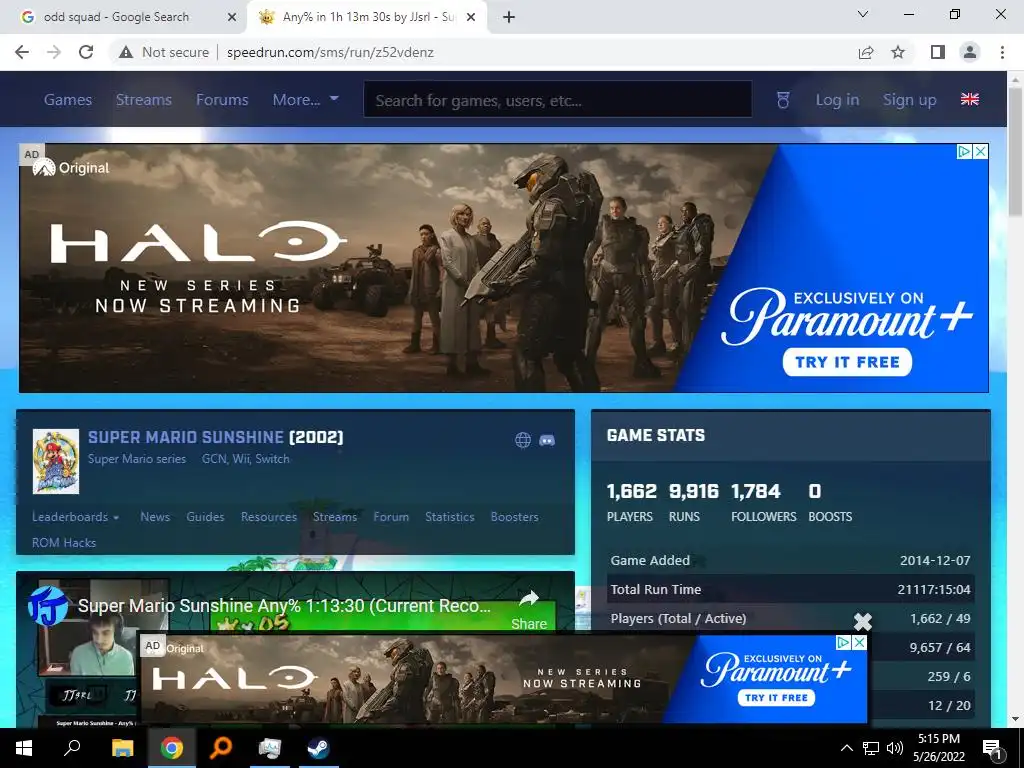1024x768 pixels.
Task: Open the game Streams tab
Action: (335, 517)
